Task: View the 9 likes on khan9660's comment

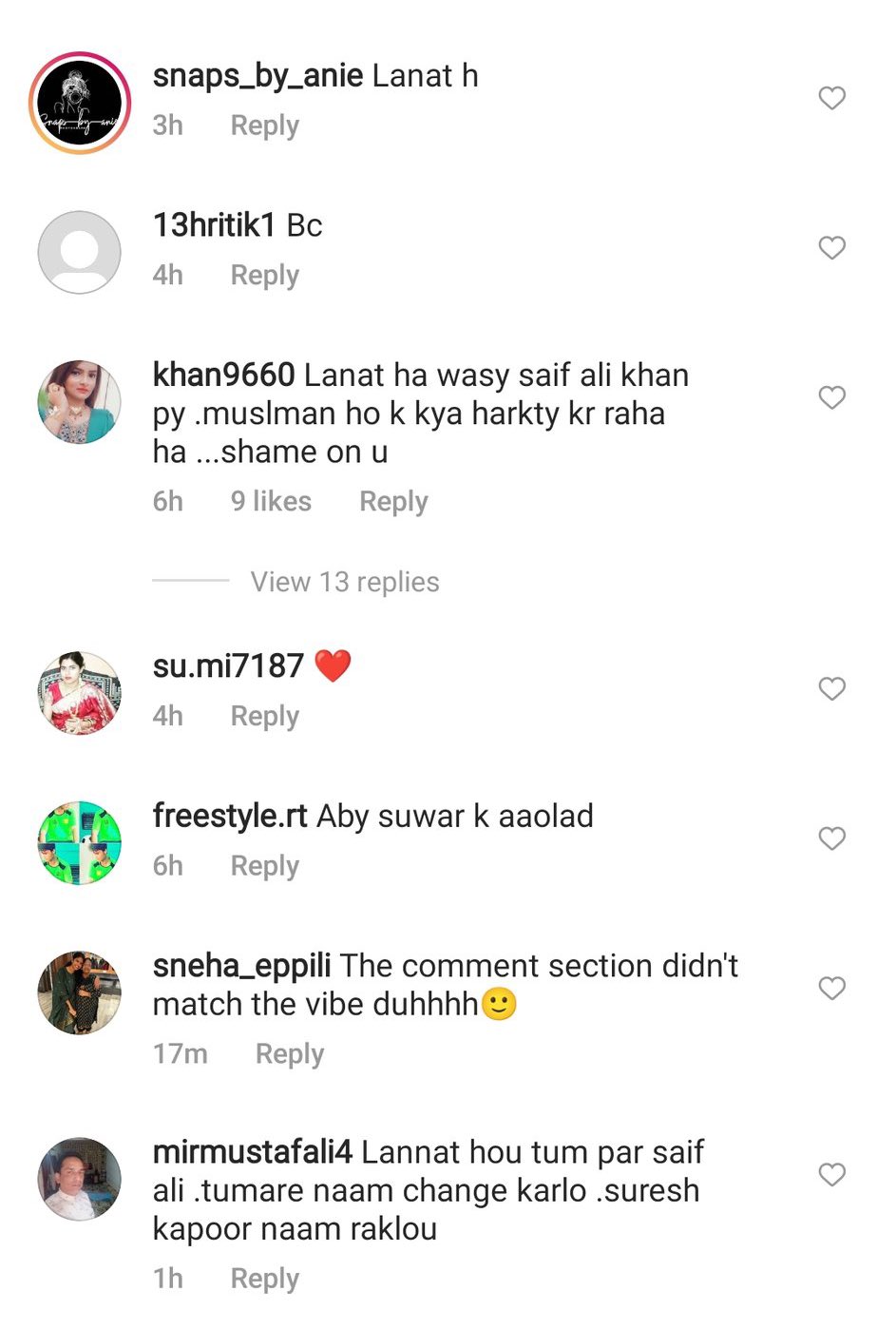Action: coord(271,501)
